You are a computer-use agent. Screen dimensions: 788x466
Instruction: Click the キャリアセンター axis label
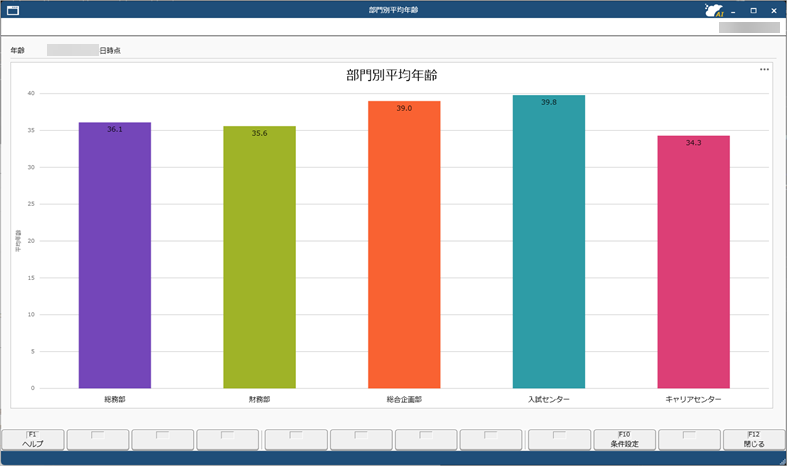coord(694,399)
